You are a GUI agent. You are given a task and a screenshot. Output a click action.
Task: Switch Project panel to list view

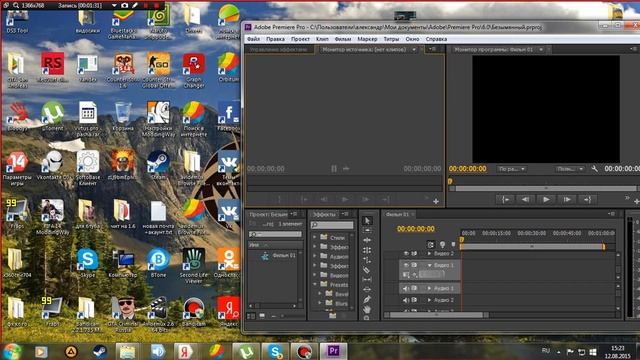pos(251,316)
